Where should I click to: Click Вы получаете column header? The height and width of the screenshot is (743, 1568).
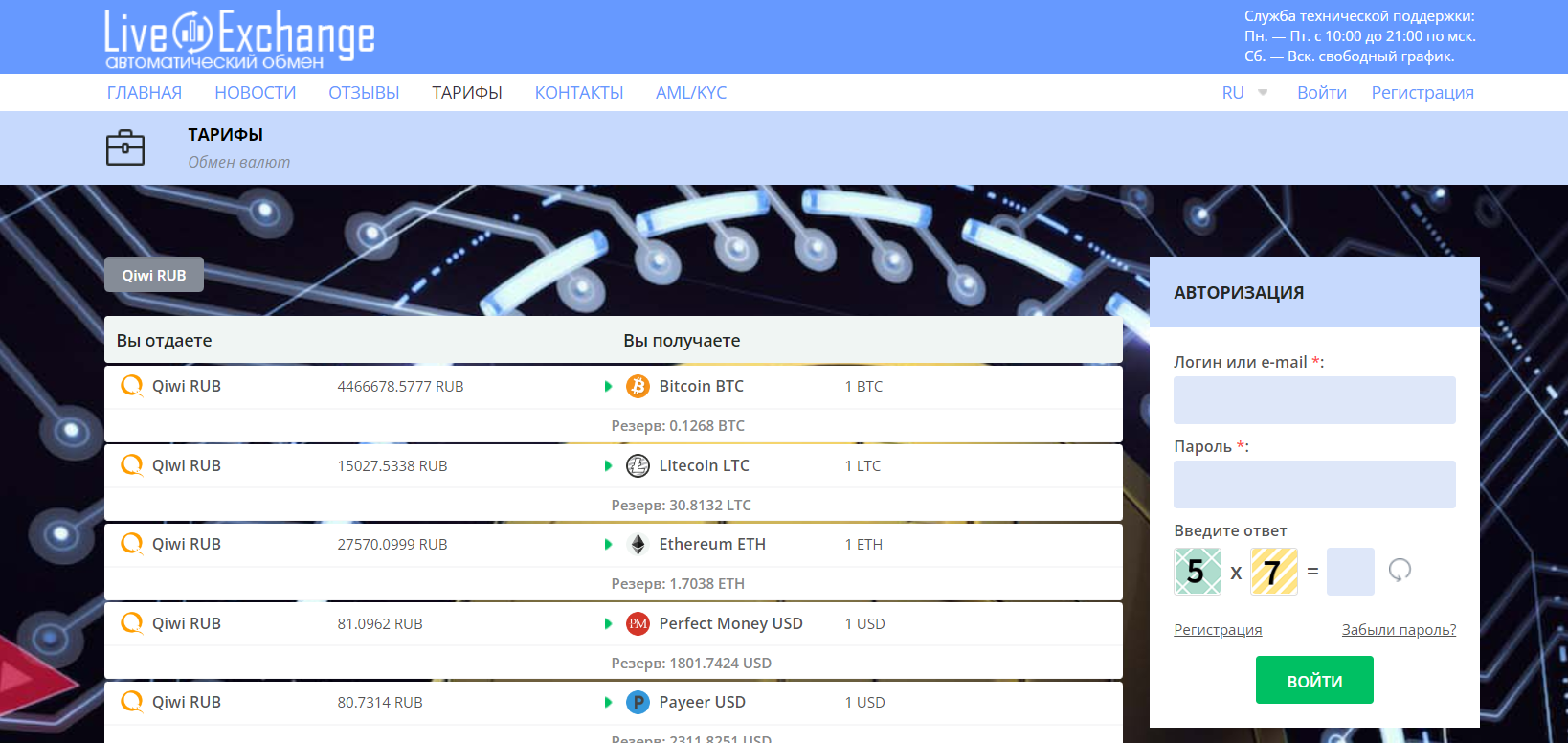pos(682,341)
